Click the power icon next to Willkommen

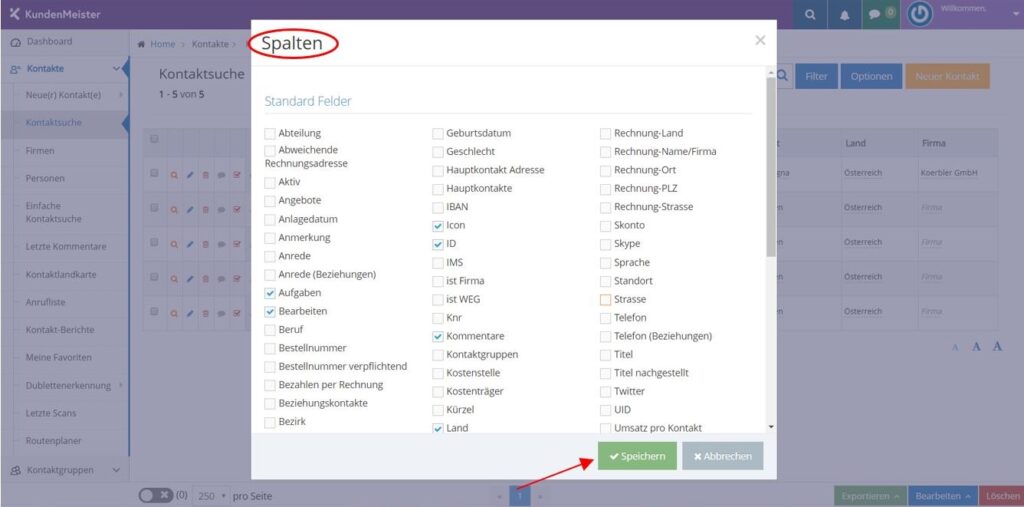pyautogui.click(x=920, y=15)
